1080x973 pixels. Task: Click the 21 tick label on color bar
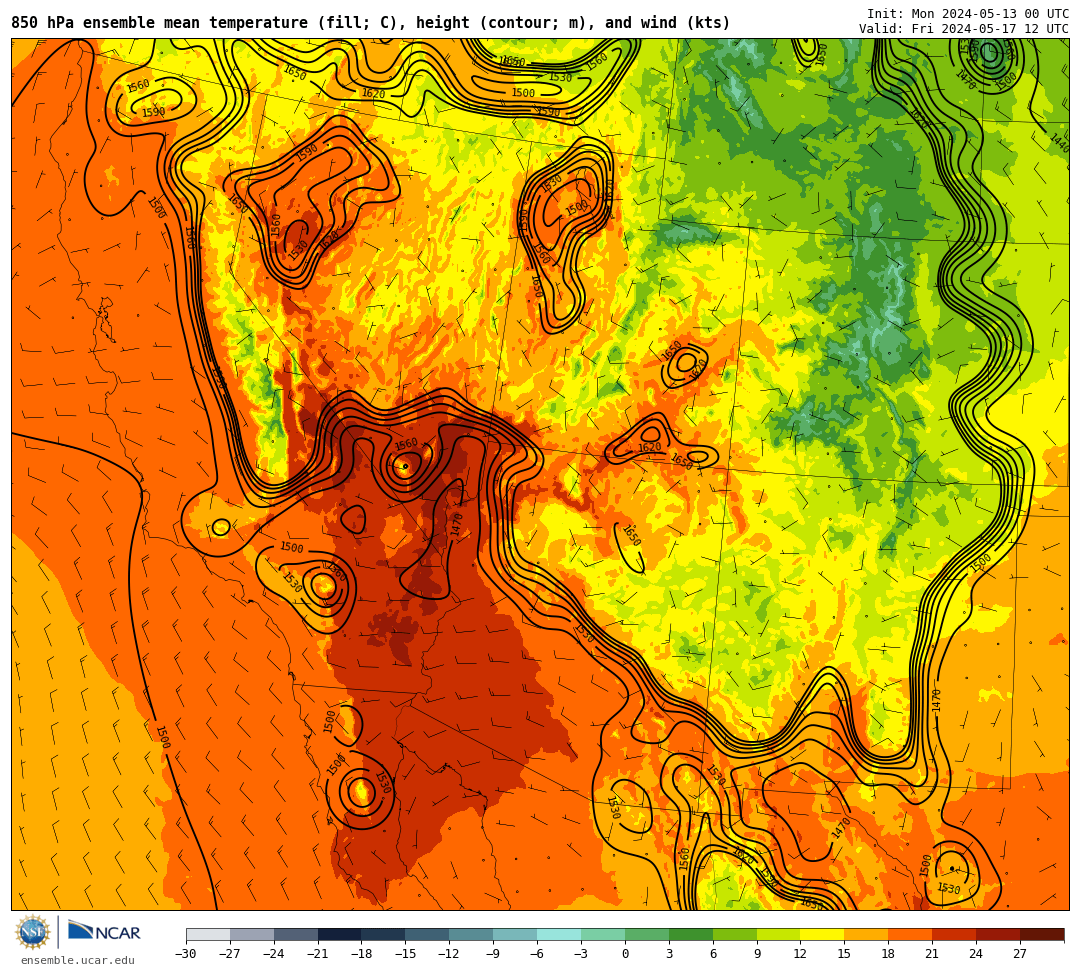(932, 954)
